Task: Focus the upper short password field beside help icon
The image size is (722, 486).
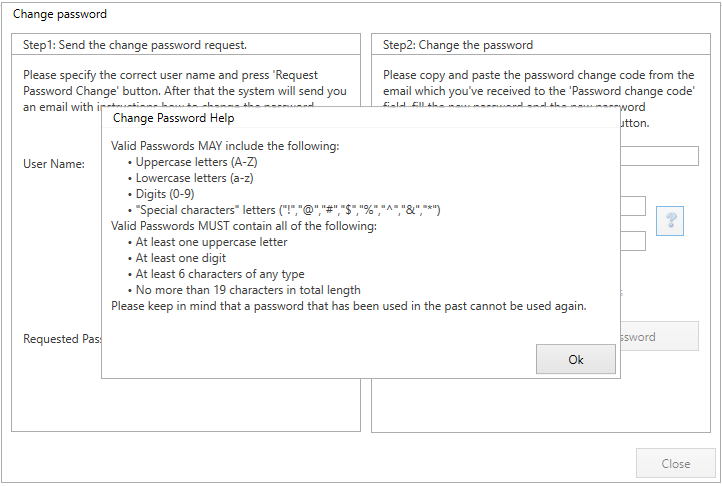Action: click(634, 206)
